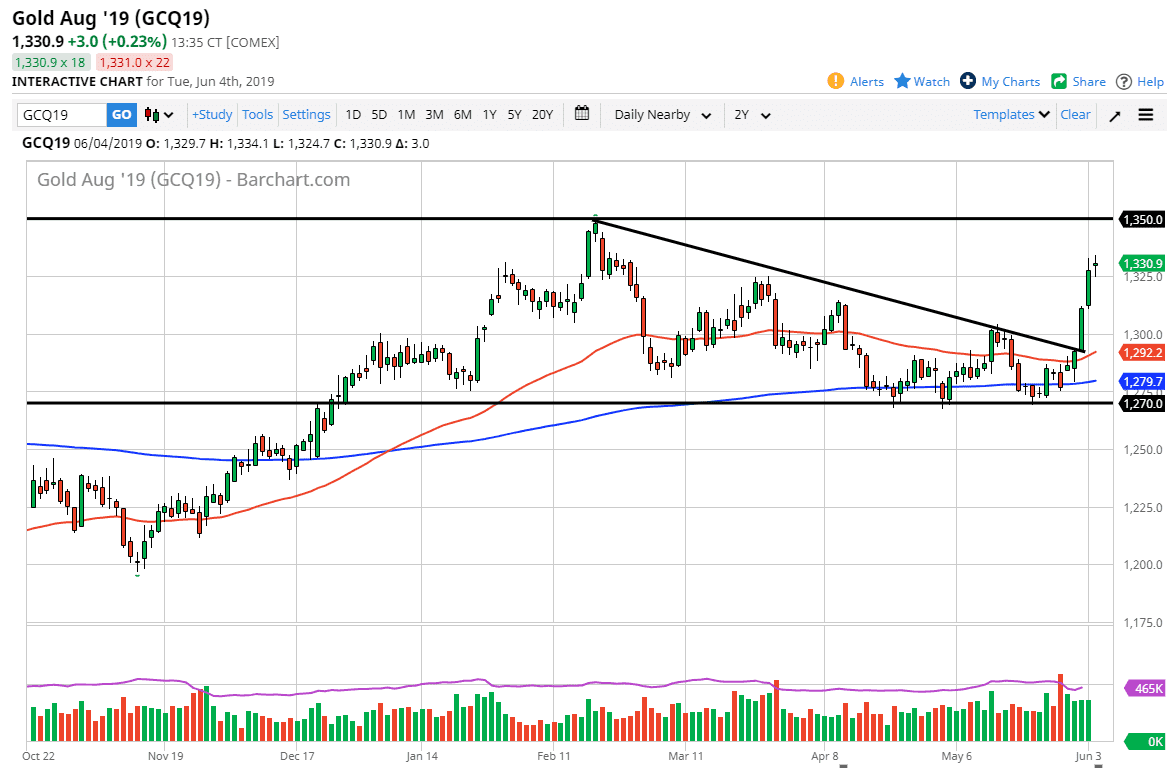Screen dimensions: 1170x768
Task: Open the 2Y period dropdown
Action: [752, 115]
